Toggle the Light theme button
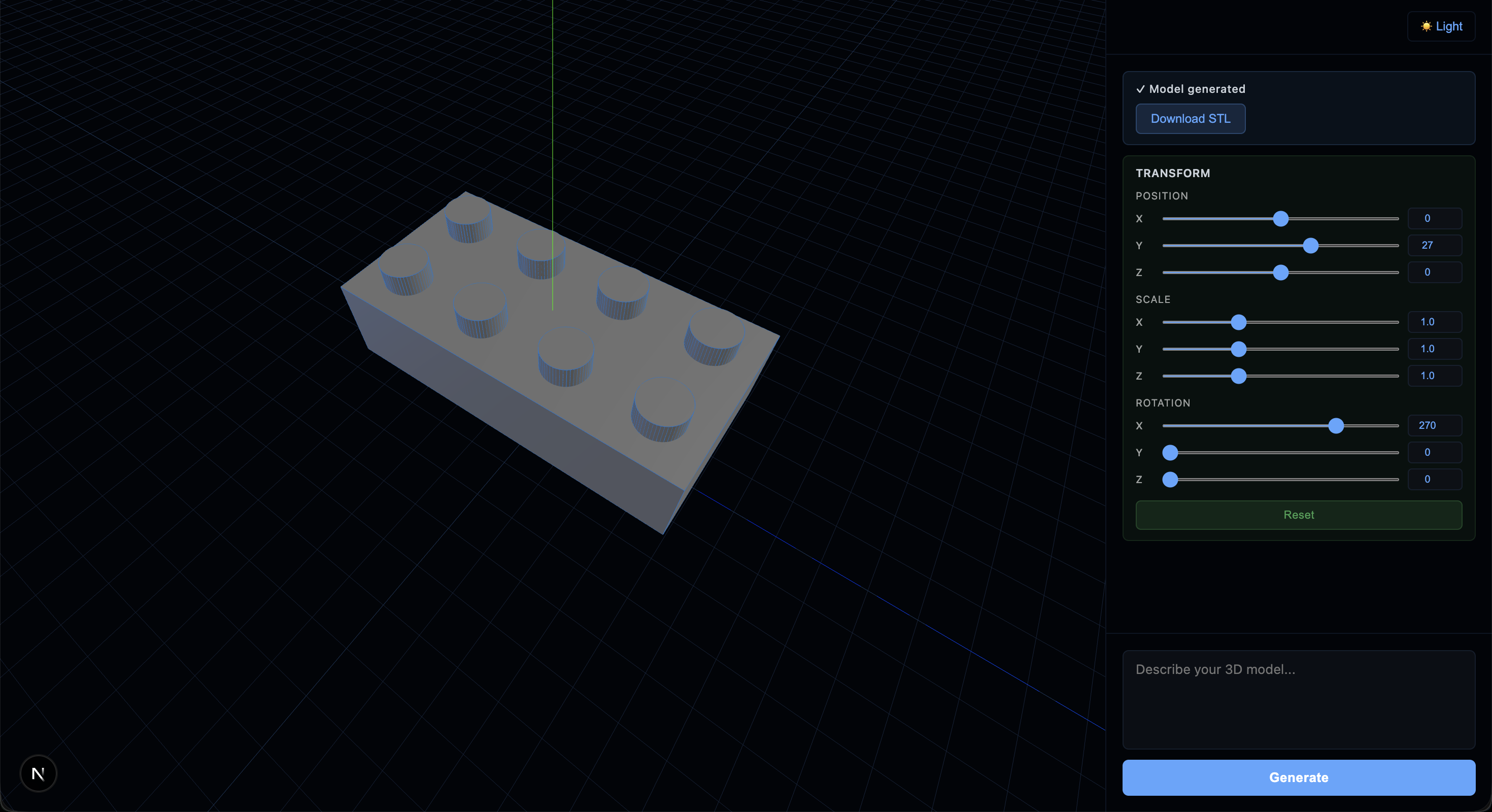Viewport: 1492px width, 812px height. click(1441, 26)
